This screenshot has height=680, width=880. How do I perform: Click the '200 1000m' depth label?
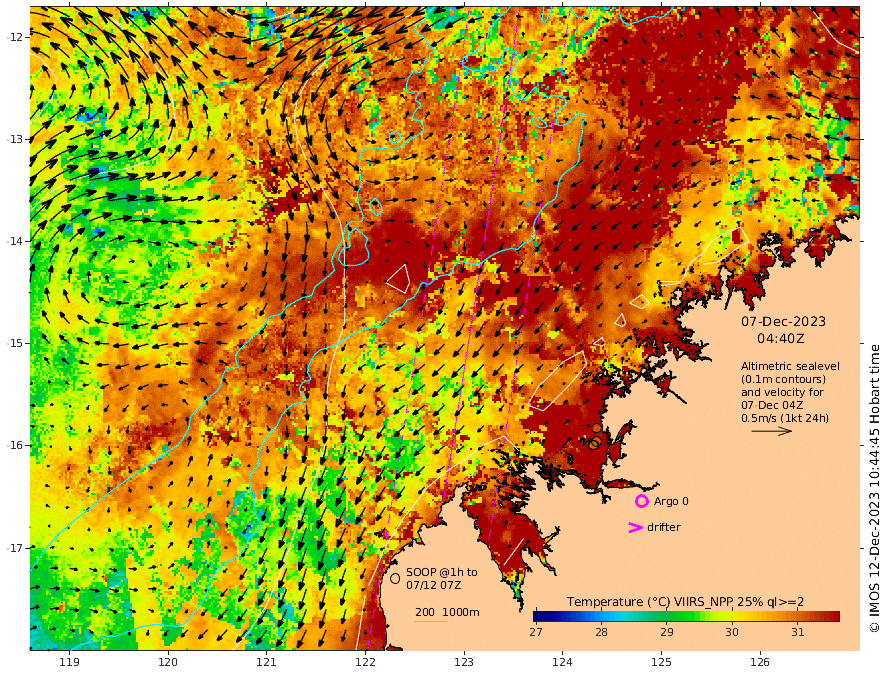click(447, 612)
